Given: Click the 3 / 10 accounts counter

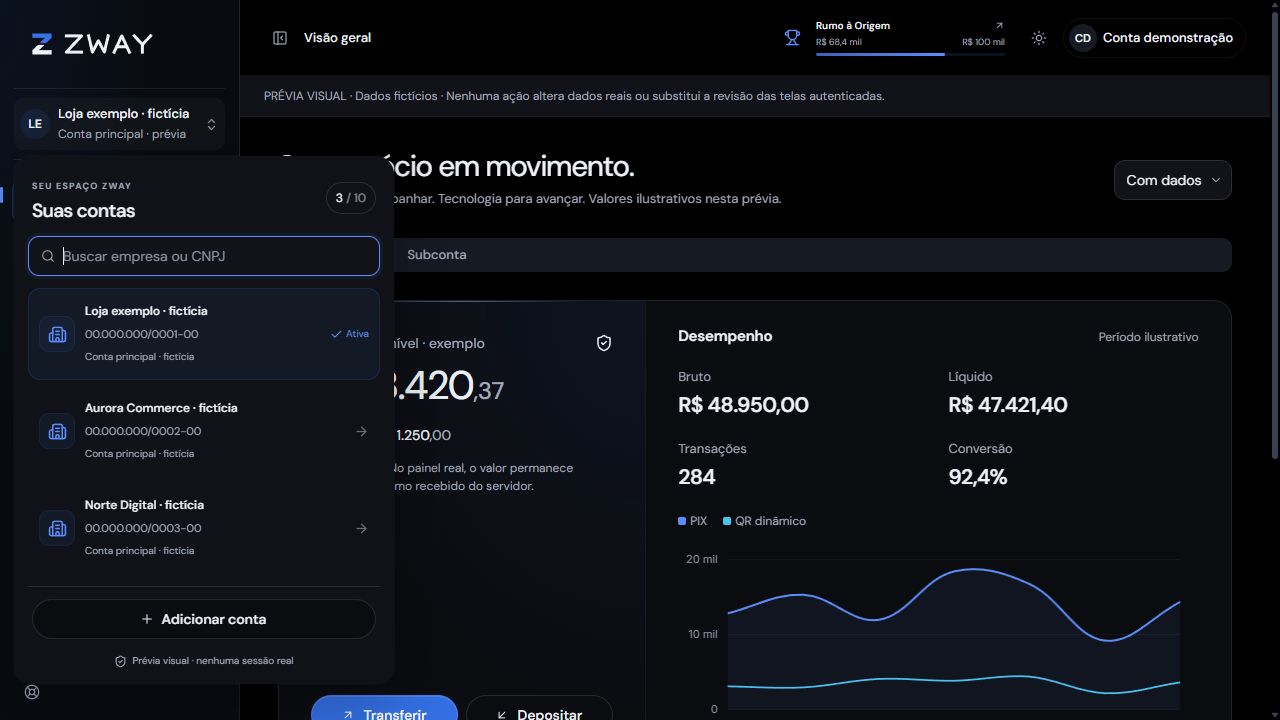Looking at the screenshot, I should click(x=351, y=198).
